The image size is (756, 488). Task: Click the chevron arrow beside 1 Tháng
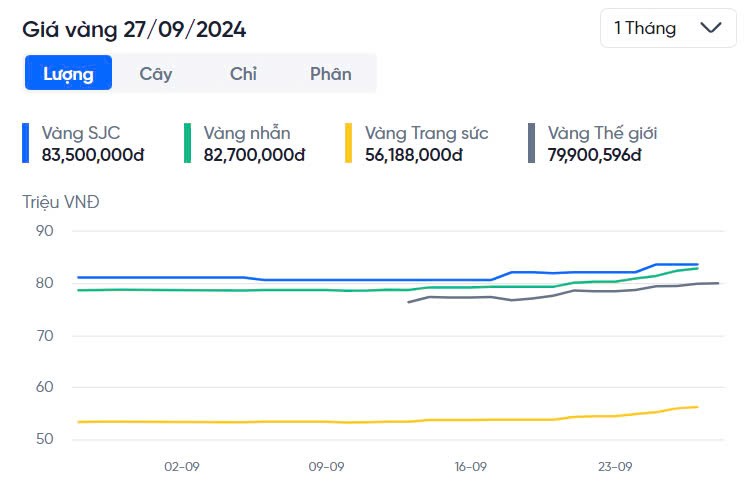point(712,28)
